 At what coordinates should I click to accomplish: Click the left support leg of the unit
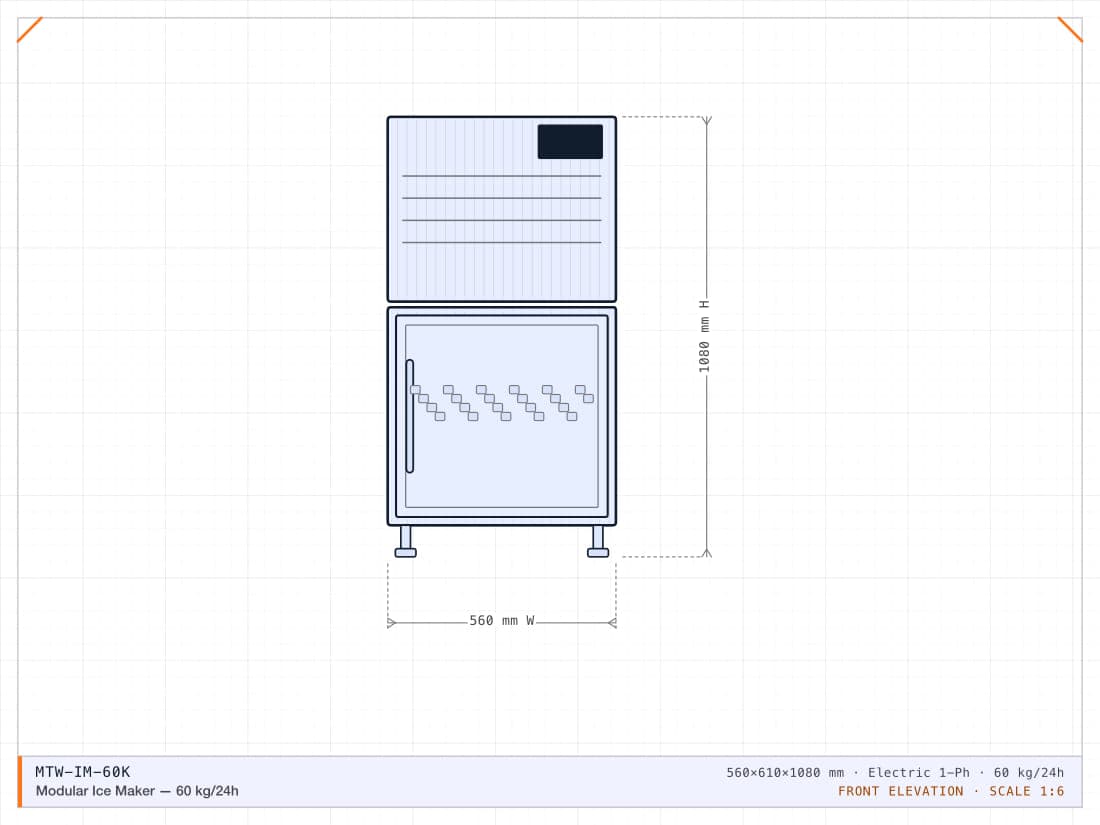click(405, 541)
